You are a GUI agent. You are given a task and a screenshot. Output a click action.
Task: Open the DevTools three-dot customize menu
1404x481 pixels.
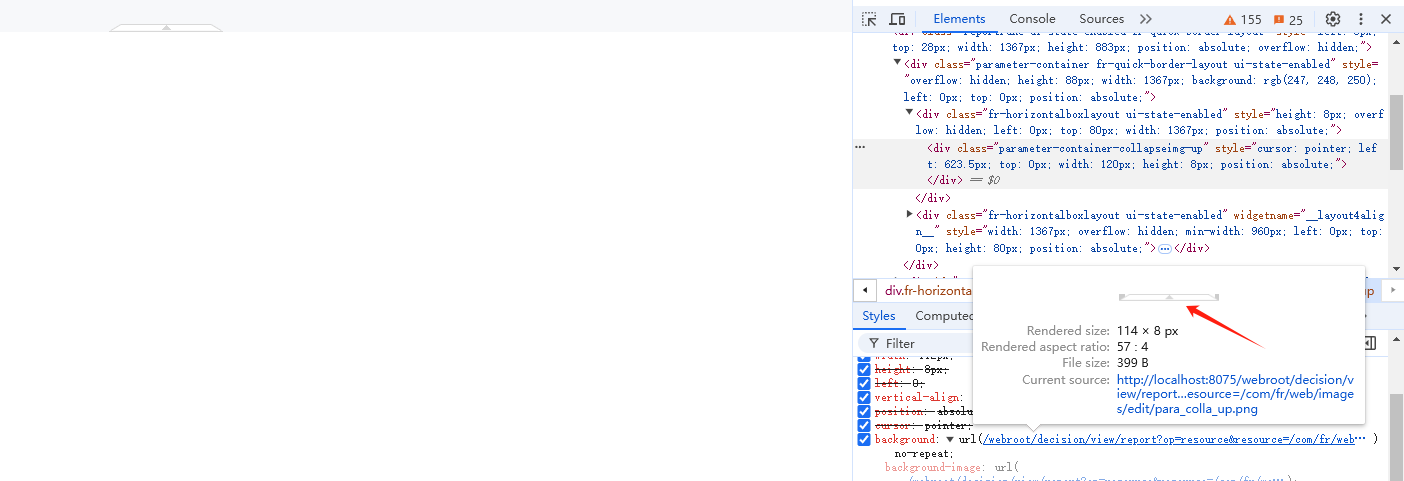(1360, 19)
